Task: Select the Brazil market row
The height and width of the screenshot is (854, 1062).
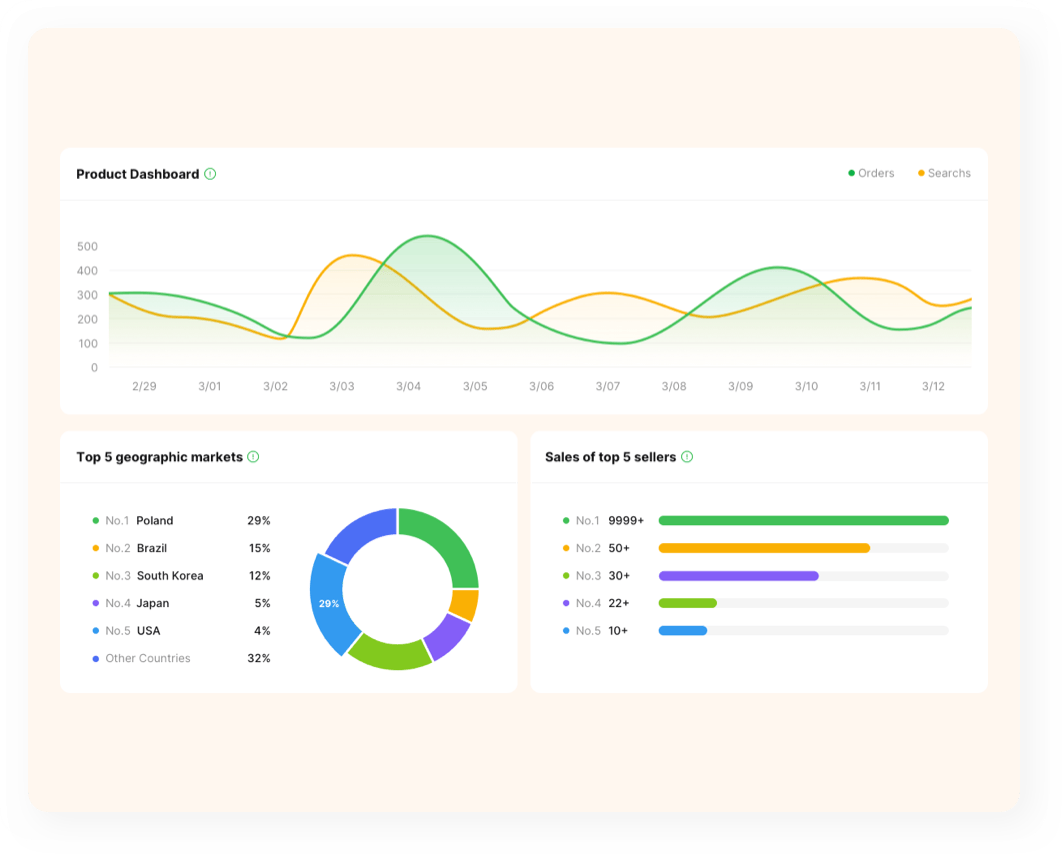Action: pos(181,548)
